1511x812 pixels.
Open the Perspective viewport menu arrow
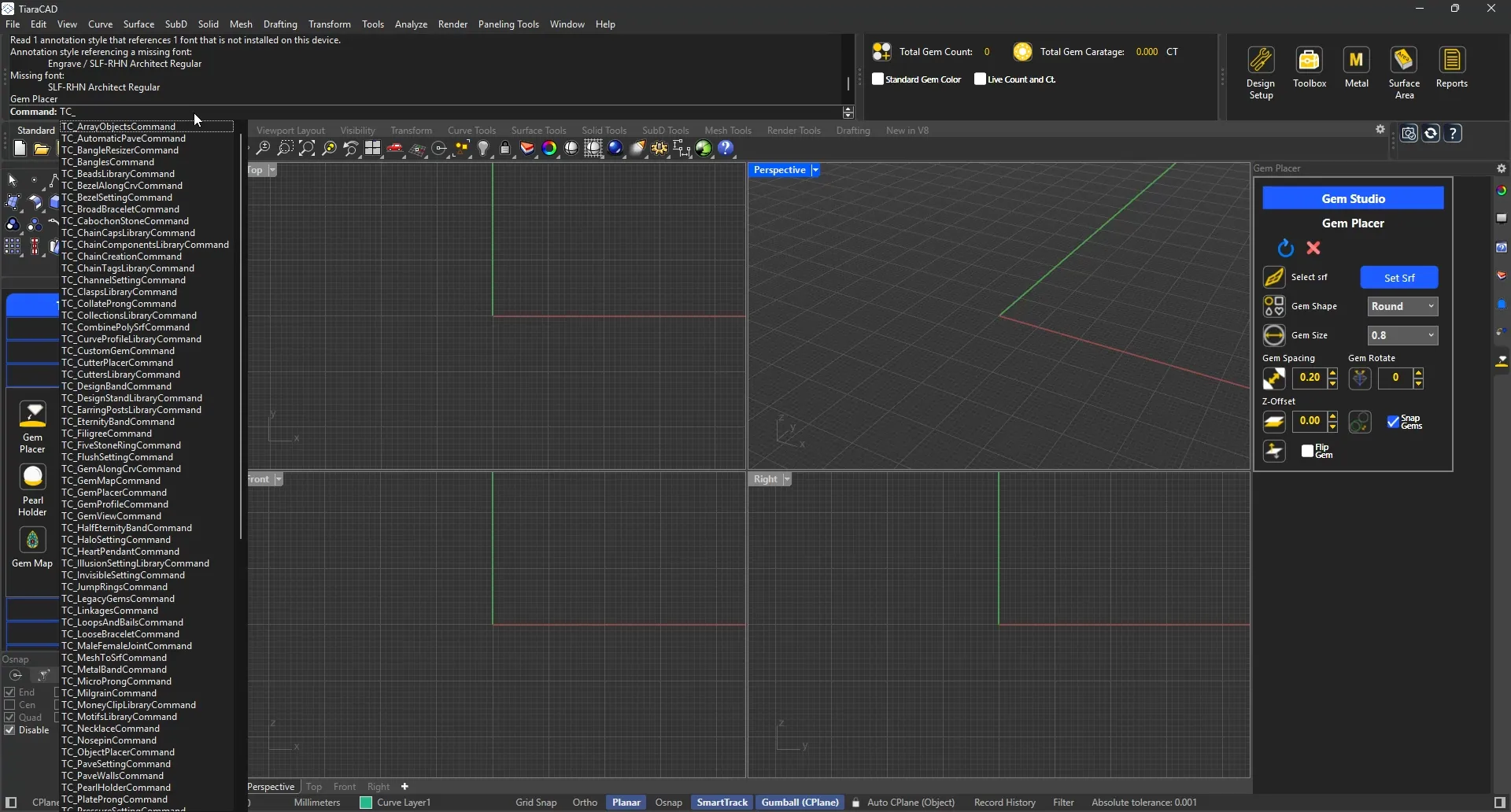(x=815, y=170)
